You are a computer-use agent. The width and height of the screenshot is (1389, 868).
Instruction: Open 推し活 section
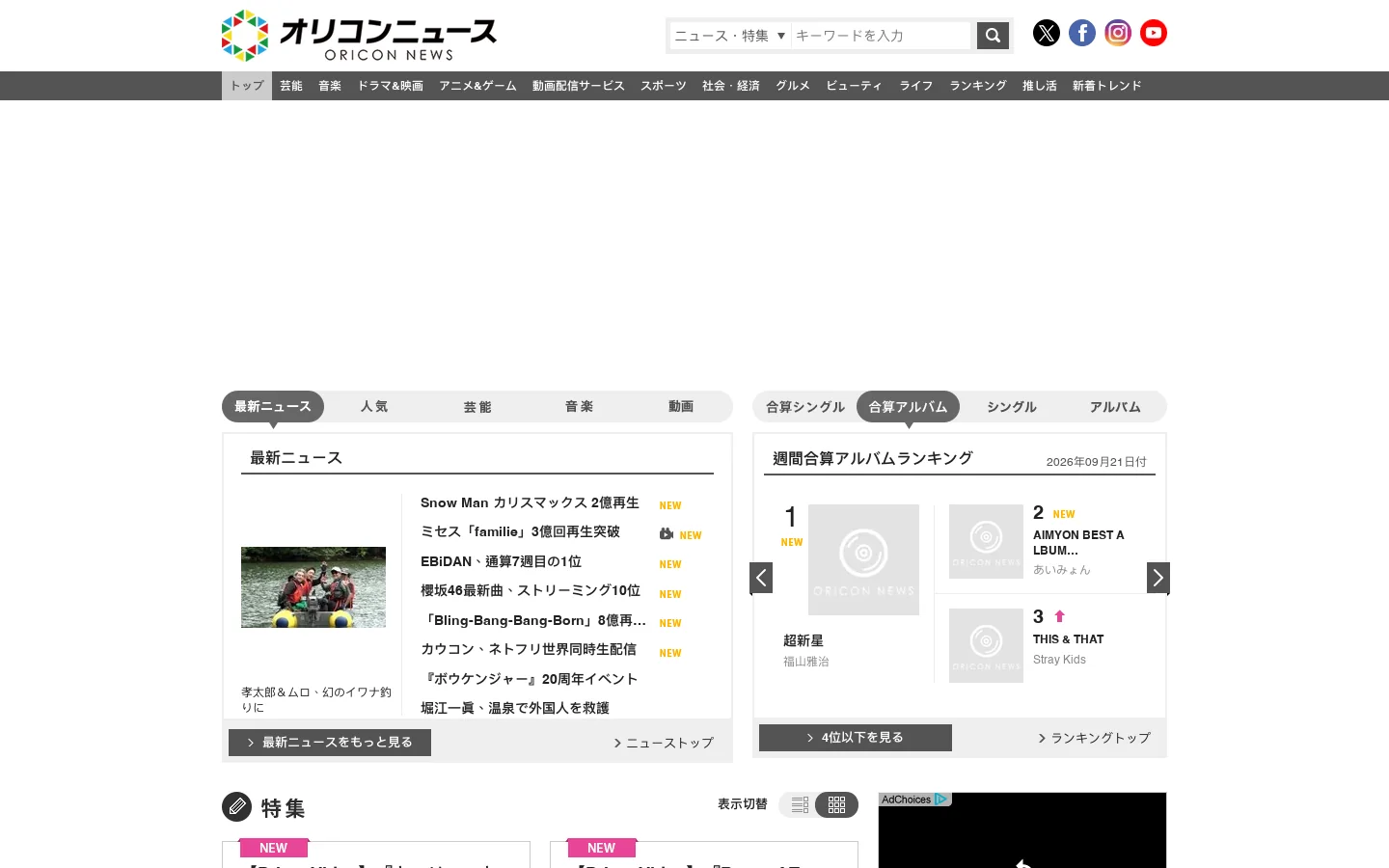pos(1040,86)
